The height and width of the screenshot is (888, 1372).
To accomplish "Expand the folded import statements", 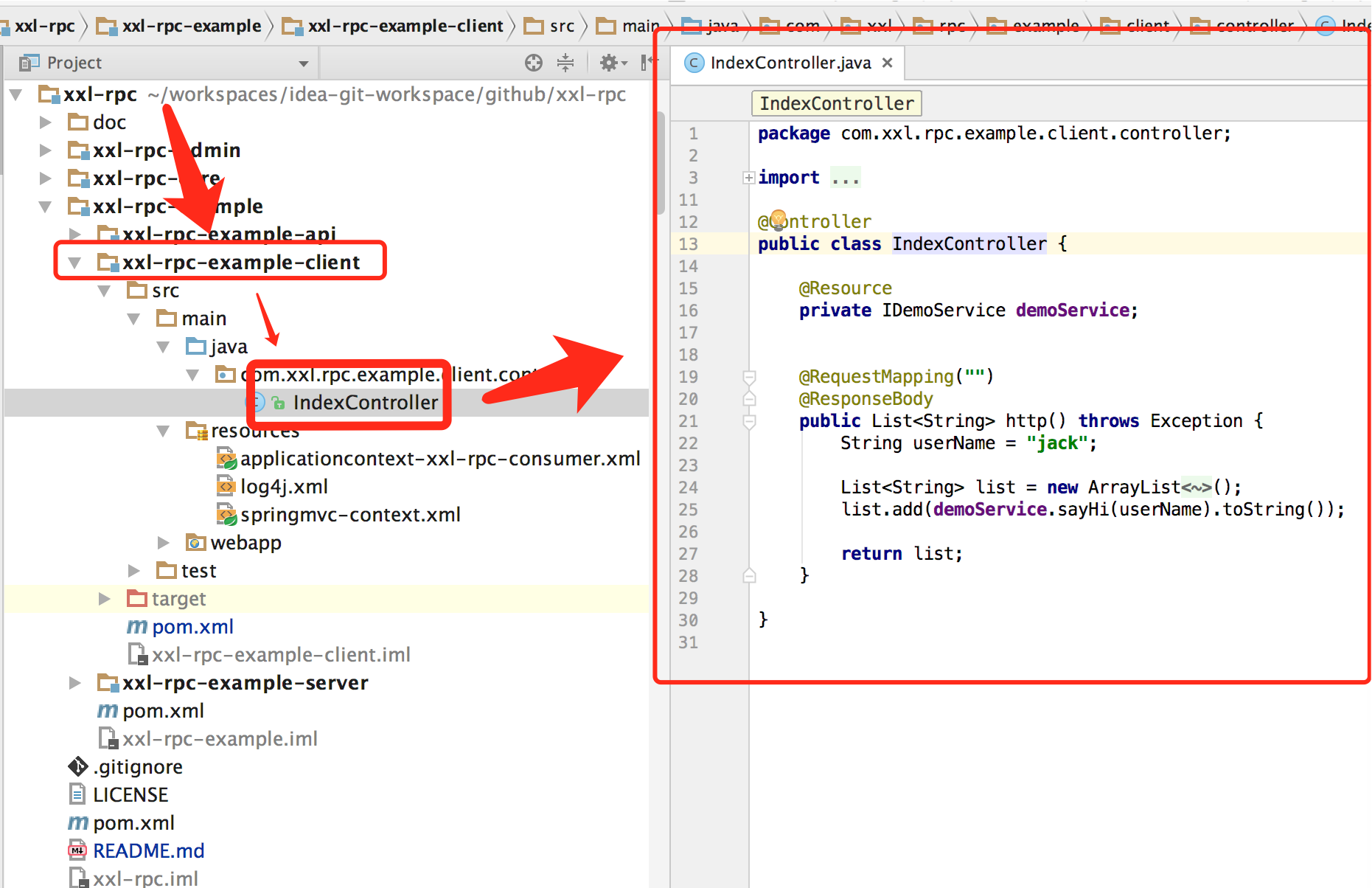I will tap(749, 178).
